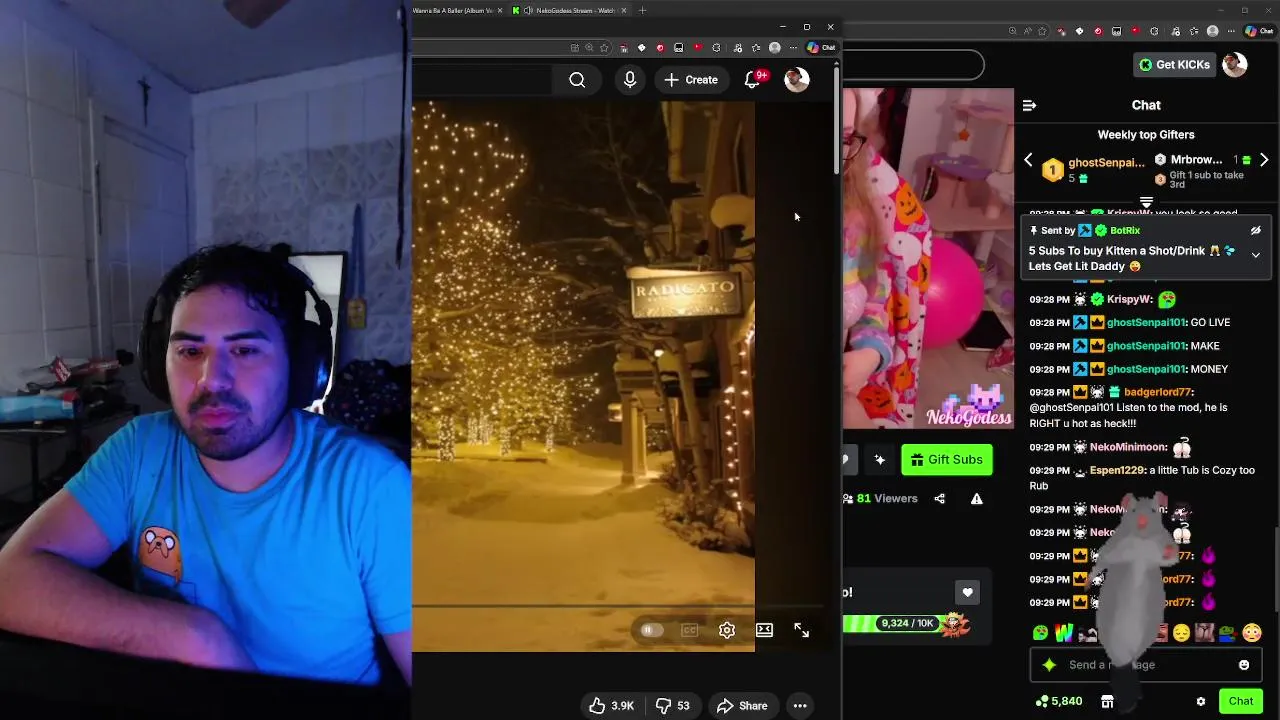
Task: Dislike the YouTube video (53)
Action: [x=673, y=706]
